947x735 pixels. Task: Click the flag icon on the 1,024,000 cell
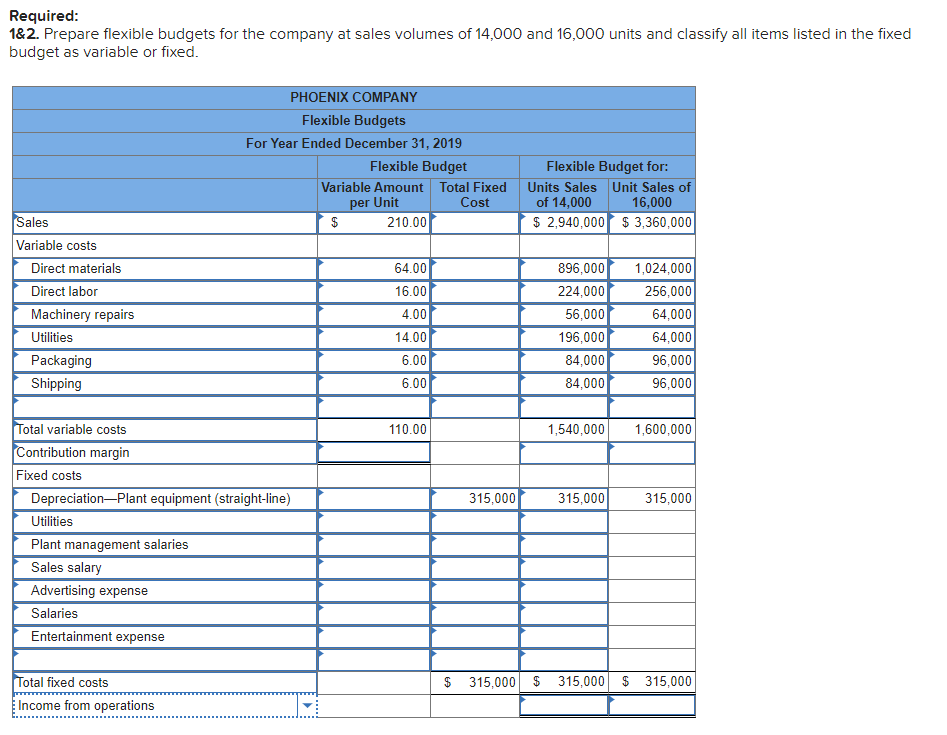[611, 268]
